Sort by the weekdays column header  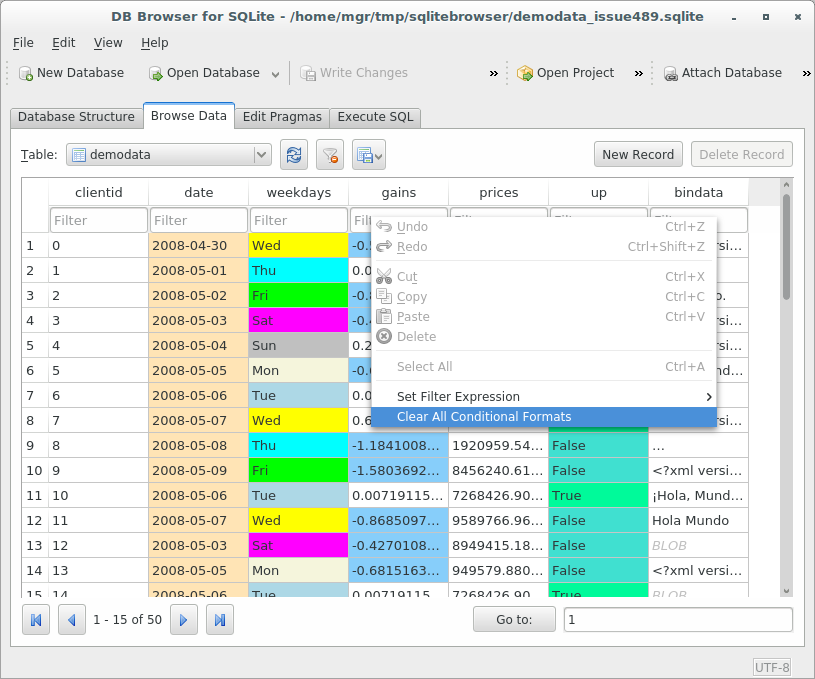coord(299,193)
